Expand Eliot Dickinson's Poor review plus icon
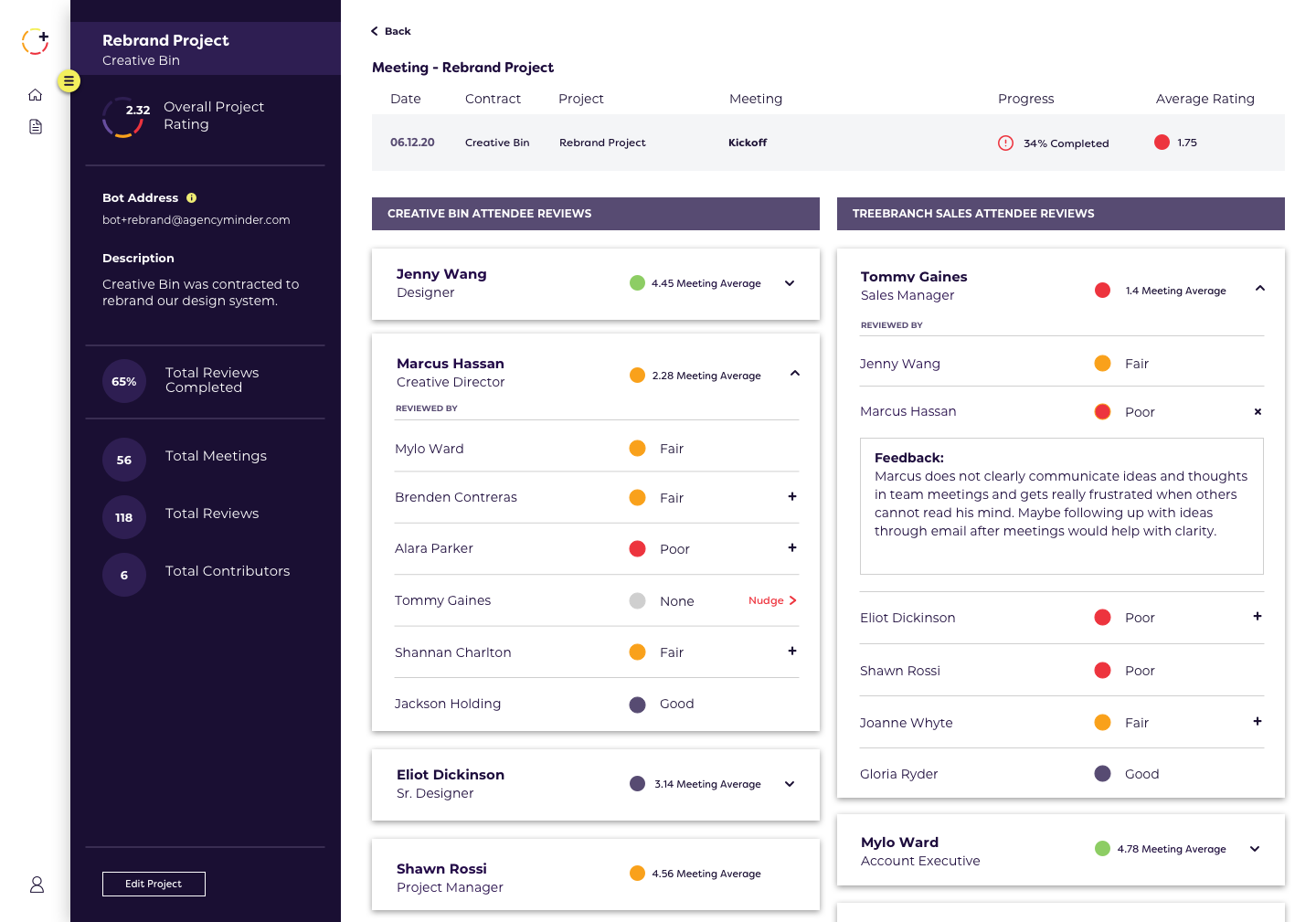Screen dimensions: 1316x922 1258,616
